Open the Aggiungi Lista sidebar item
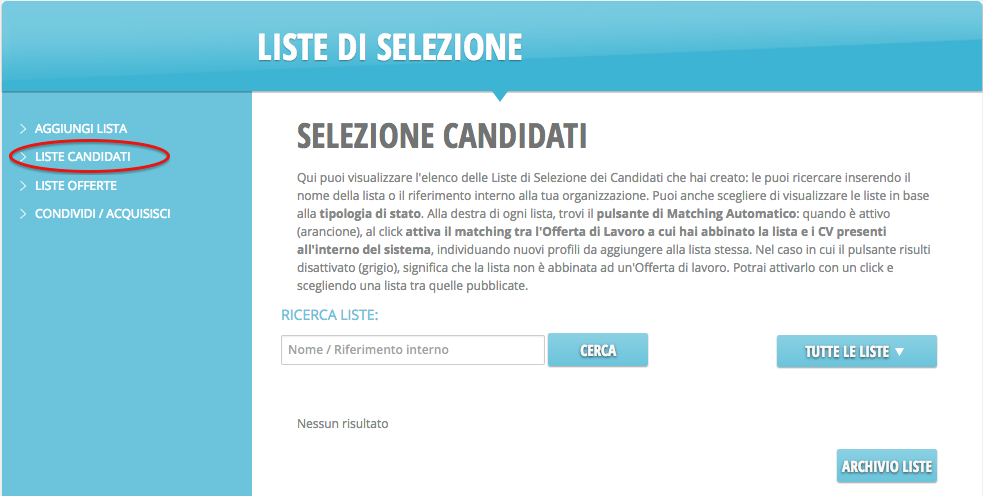The height and width of the screenshot is (496, 983). click(x=81, y=129)
